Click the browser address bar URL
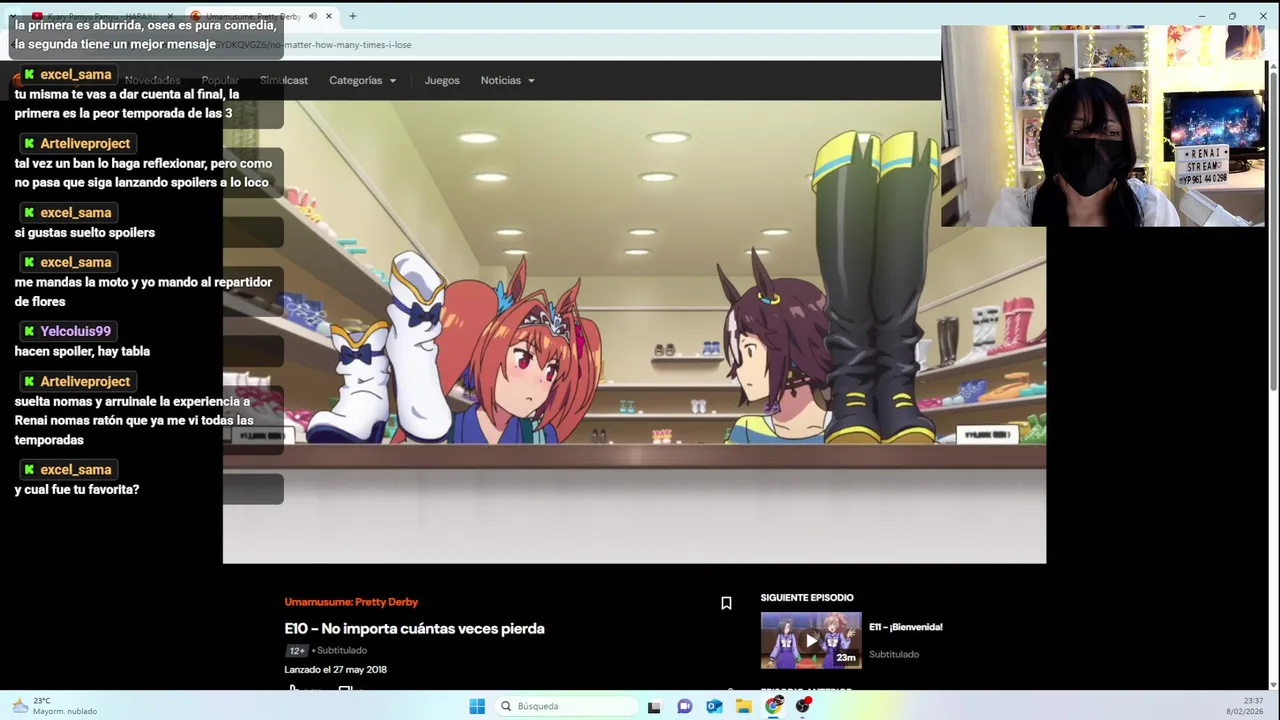The width and height of the screenshot is (1280, 720). click(315, 45)
